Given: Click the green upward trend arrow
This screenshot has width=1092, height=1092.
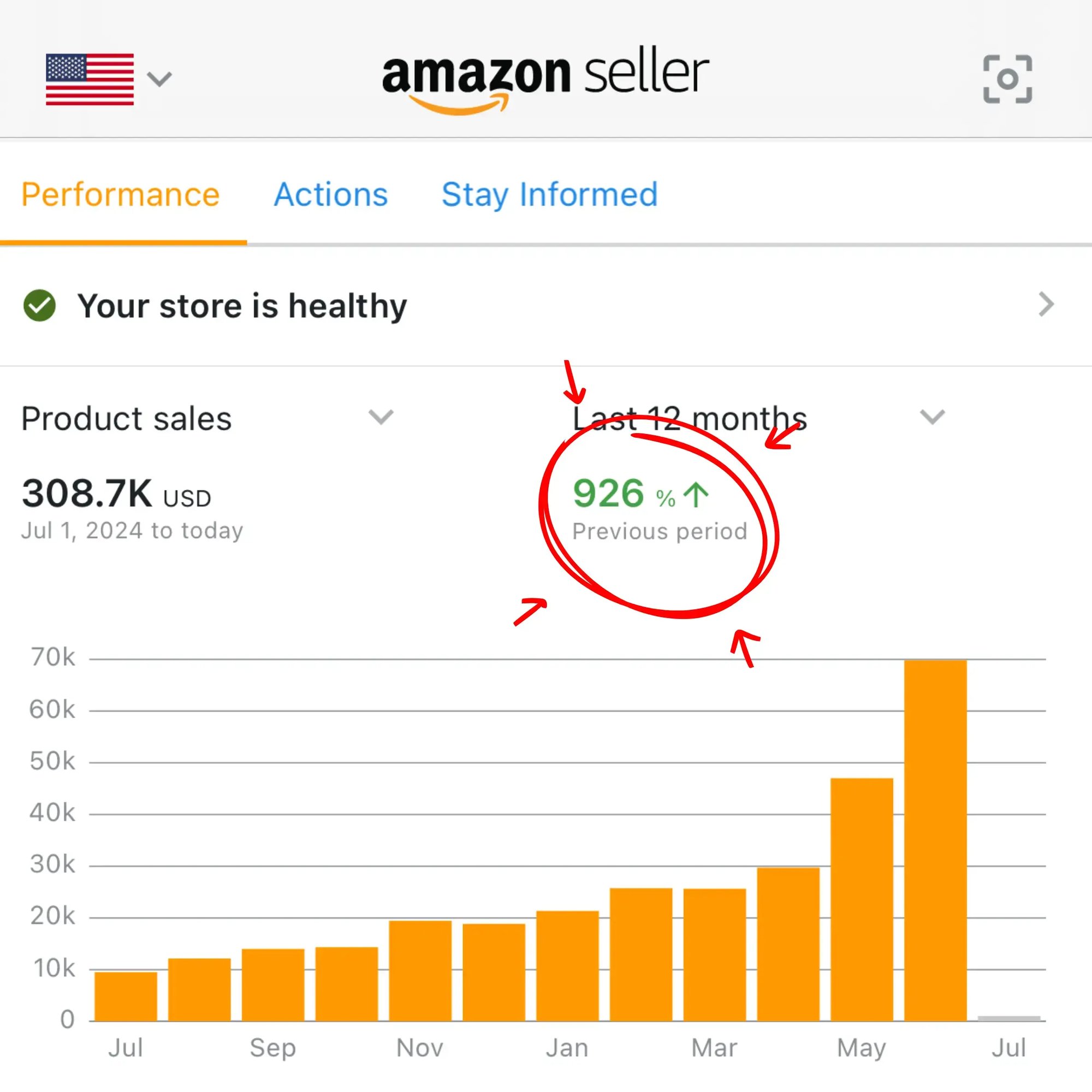Looking at the screenshot, I should click(x=695, y=495).
